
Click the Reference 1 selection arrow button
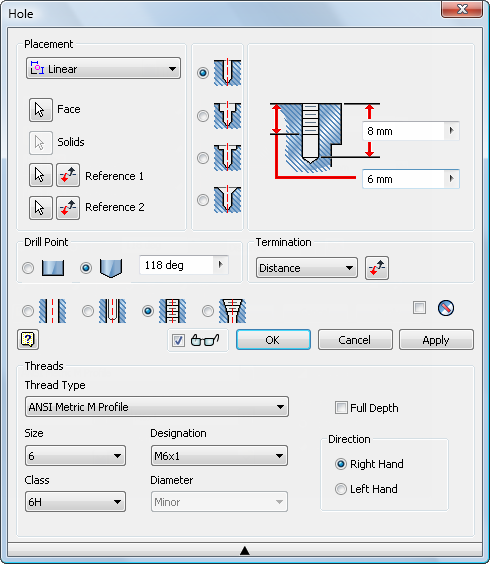coord(41,175)
